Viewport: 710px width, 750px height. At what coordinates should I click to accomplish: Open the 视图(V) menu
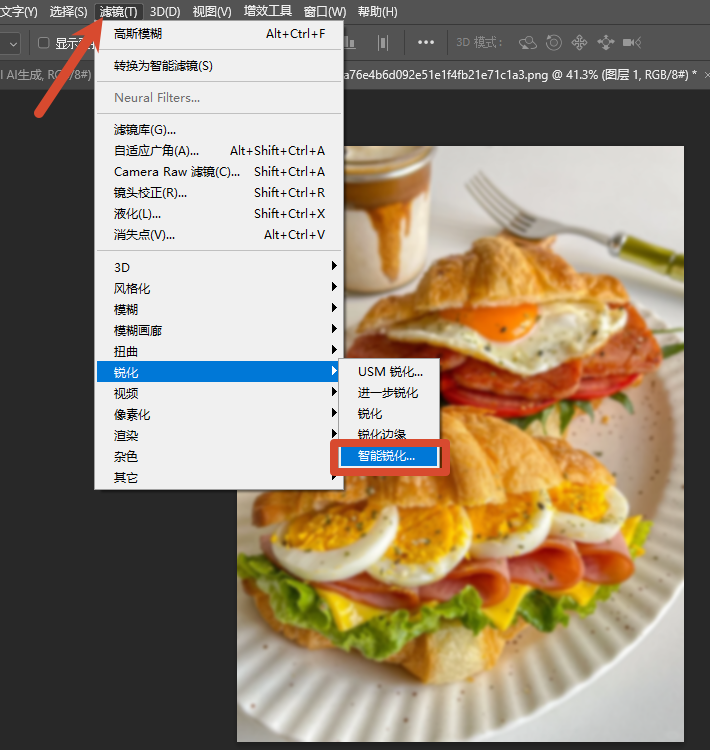[x=212, y=11]
